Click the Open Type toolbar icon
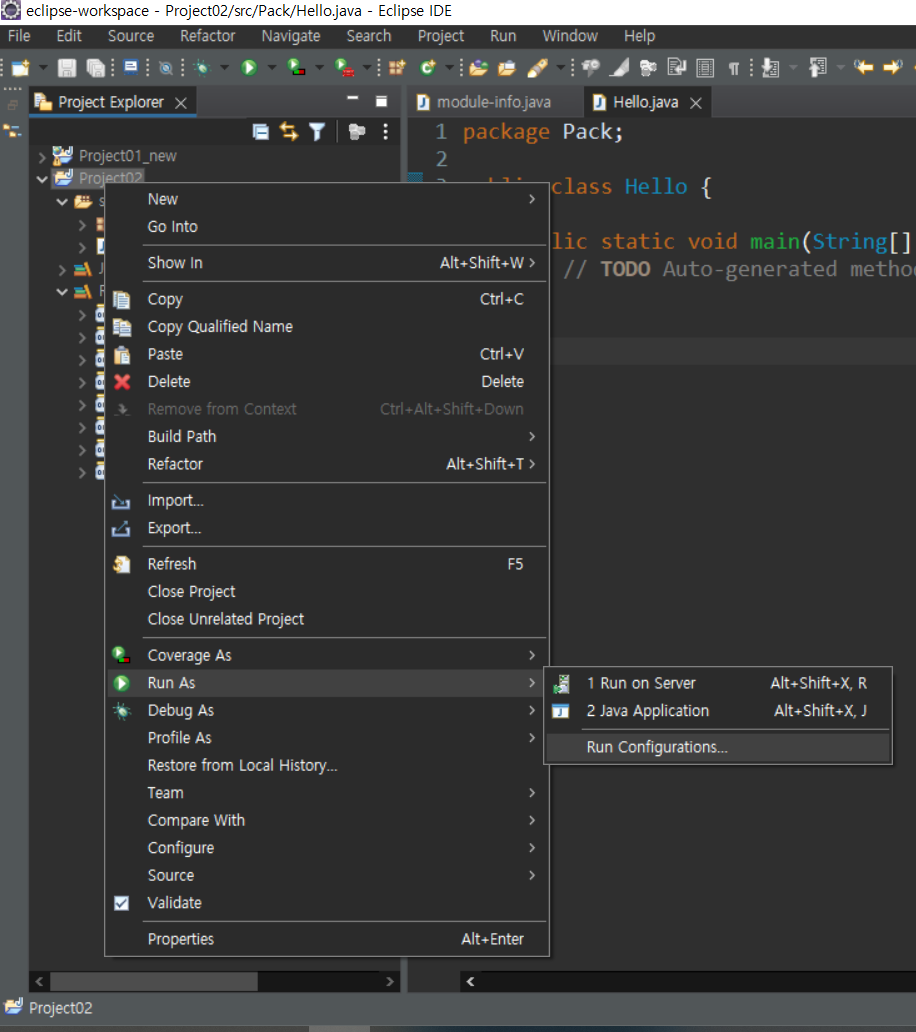 pyautogui.click(x=479, y=67)
